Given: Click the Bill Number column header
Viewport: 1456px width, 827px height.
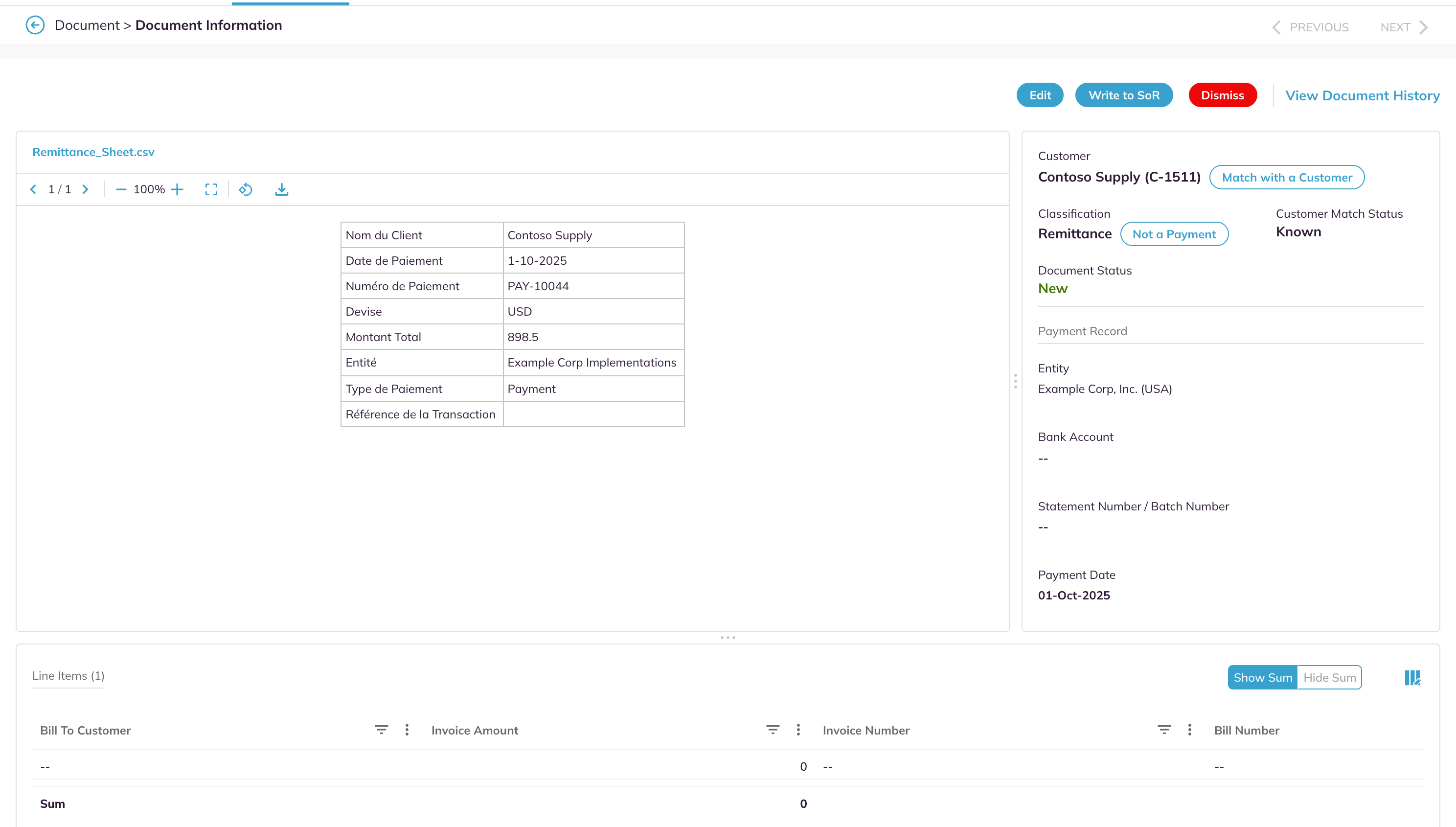Looking at the screenshot, I should tap(1247, 730).
